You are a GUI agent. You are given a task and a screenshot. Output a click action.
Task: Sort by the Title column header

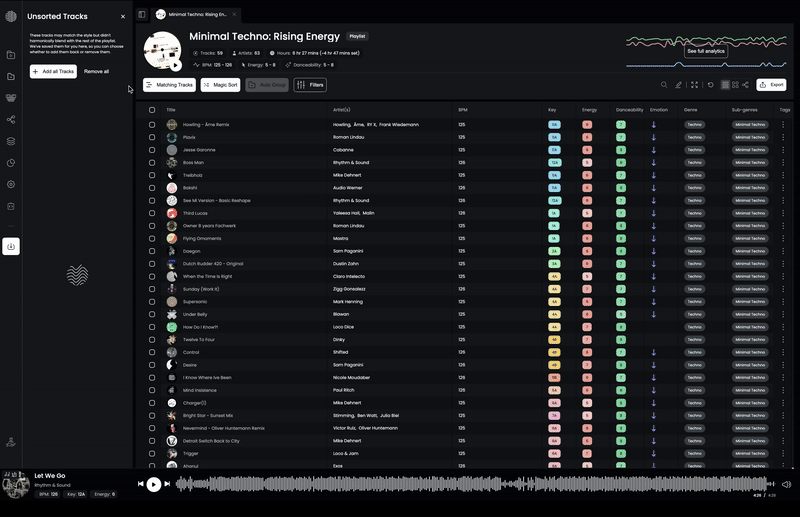[x=171, y=110]
